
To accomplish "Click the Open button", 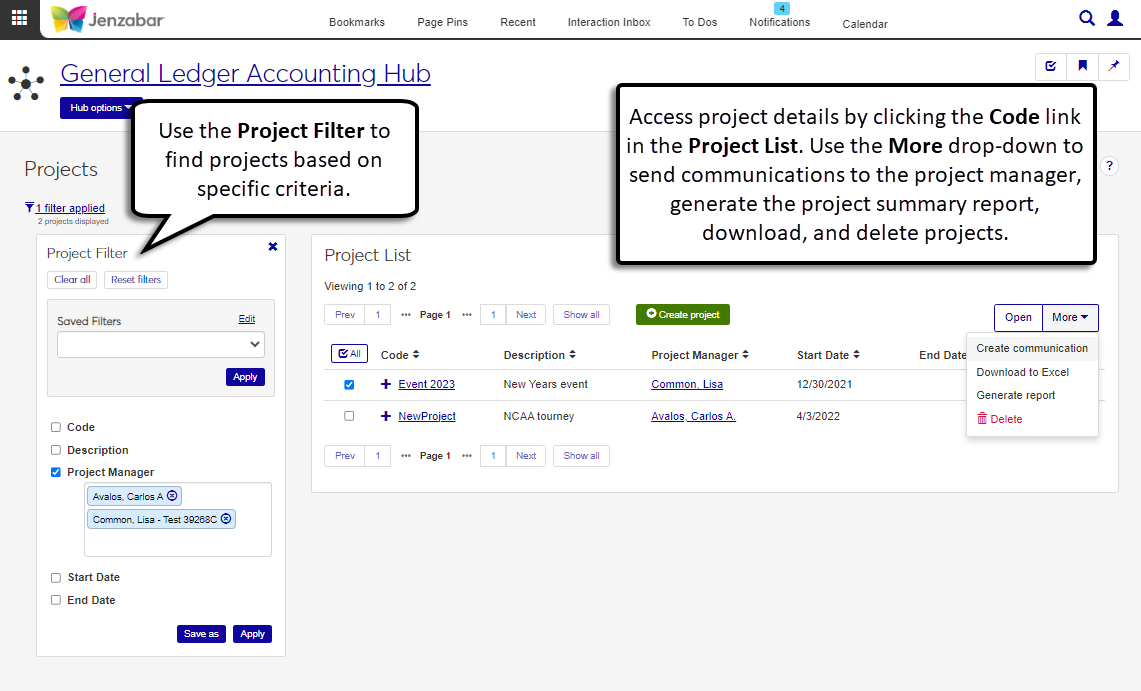I will 1018,317.
